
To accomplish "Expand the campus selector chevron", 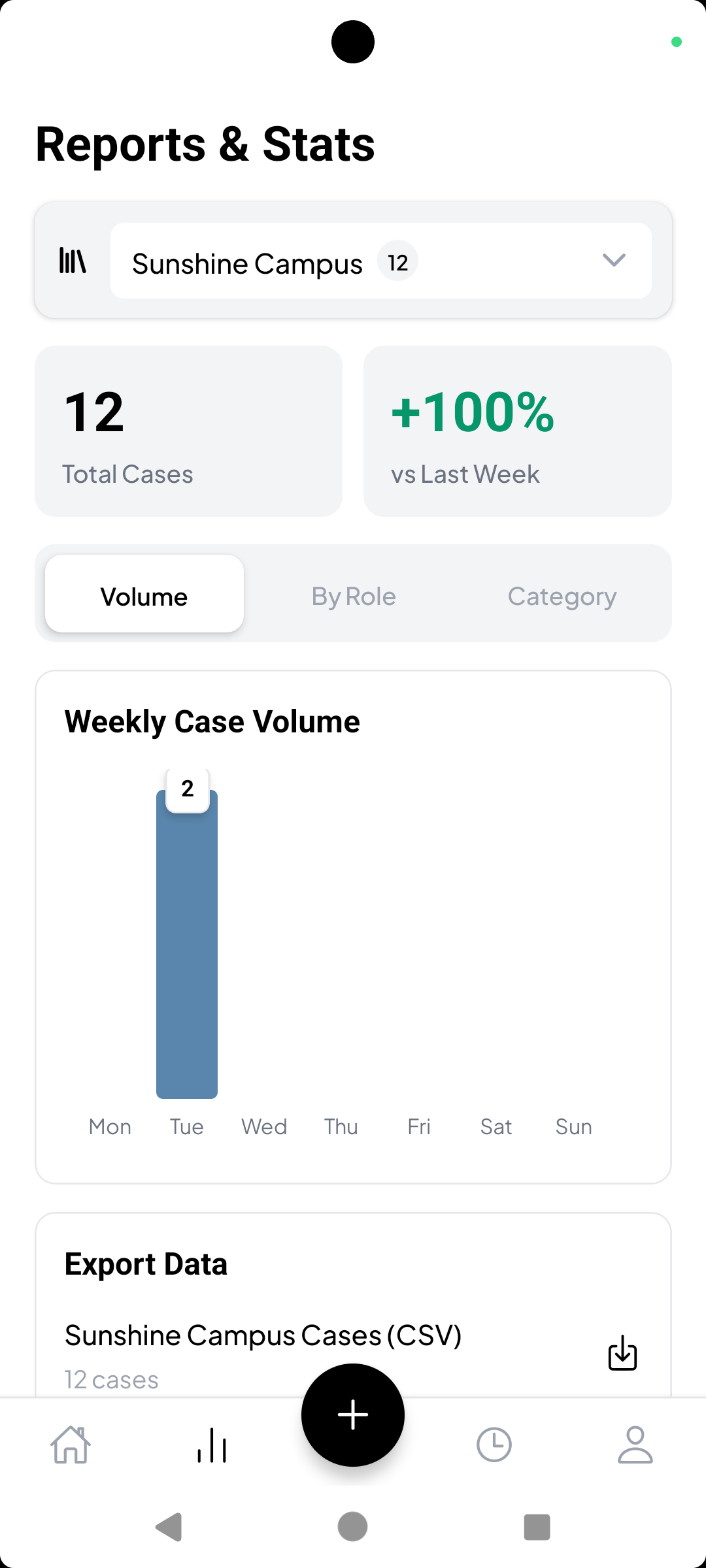I will (614, 260).
